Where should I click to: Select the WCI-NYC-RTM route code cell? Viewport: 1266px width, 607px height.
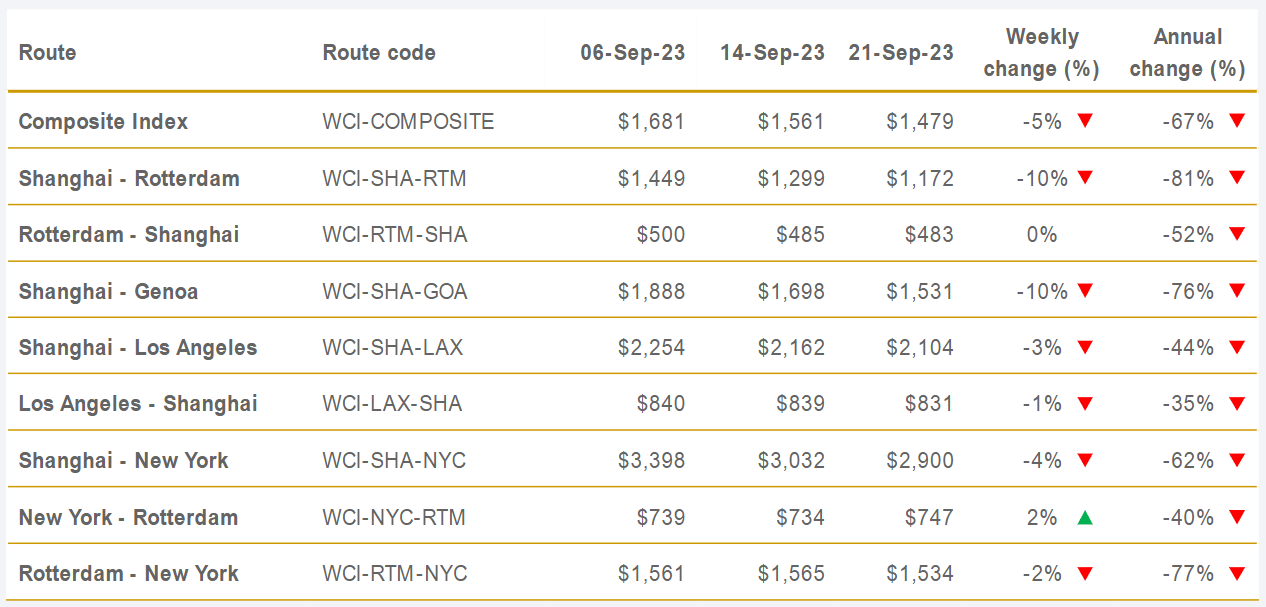394,518
